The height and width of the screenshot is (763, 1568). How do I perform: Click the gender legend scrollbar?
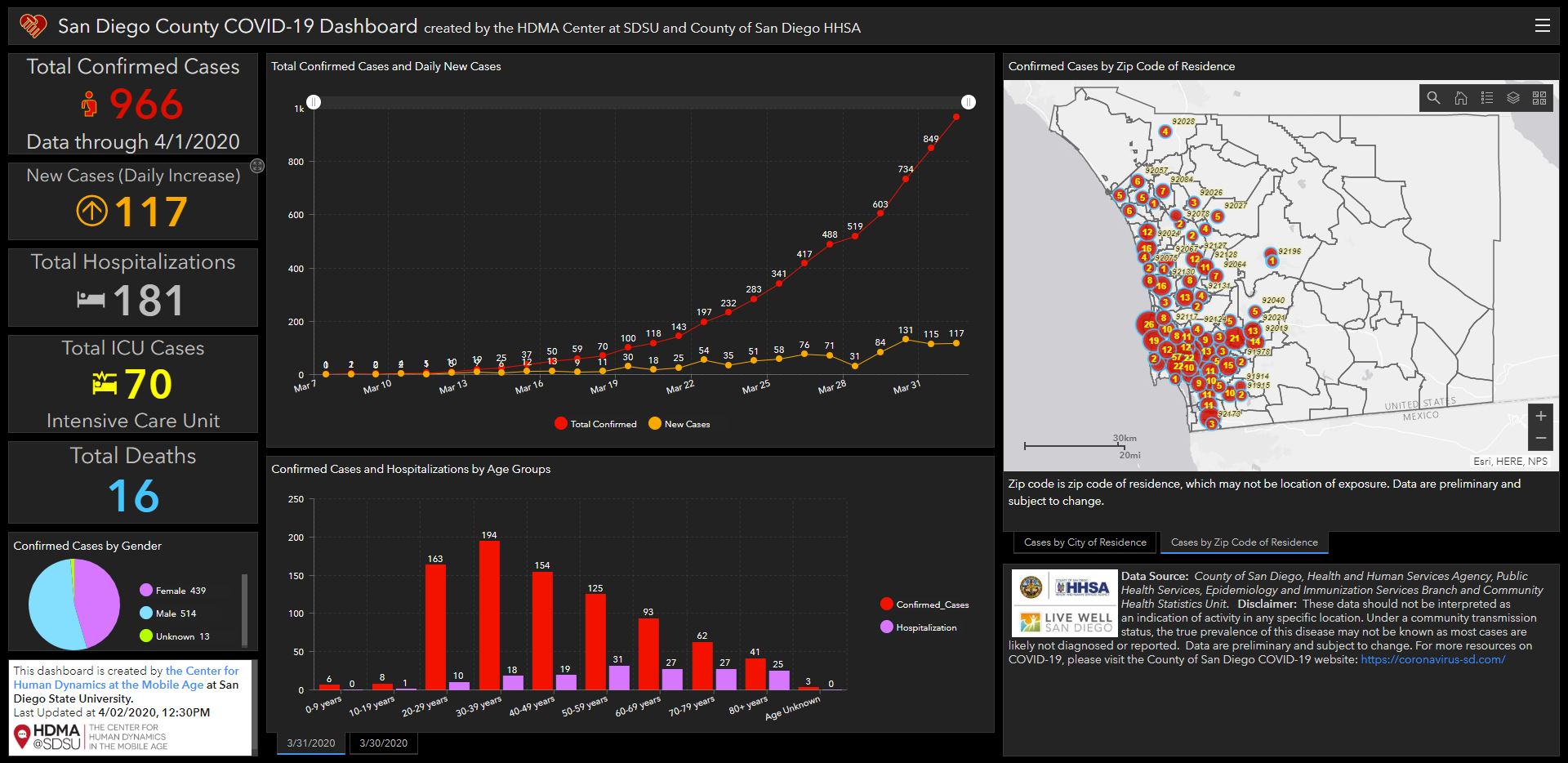pyautogui.click(x=244, y=609)
